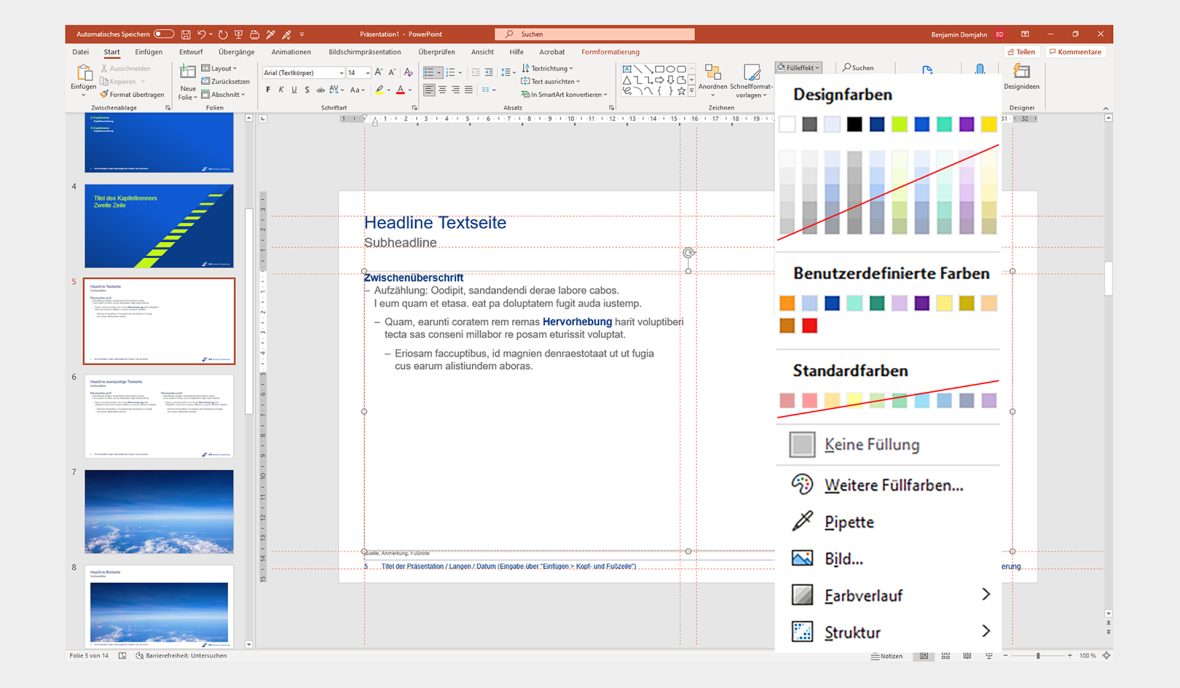
Task: Open the Fülleffekt dropdown button
Action: click(798, 68)
